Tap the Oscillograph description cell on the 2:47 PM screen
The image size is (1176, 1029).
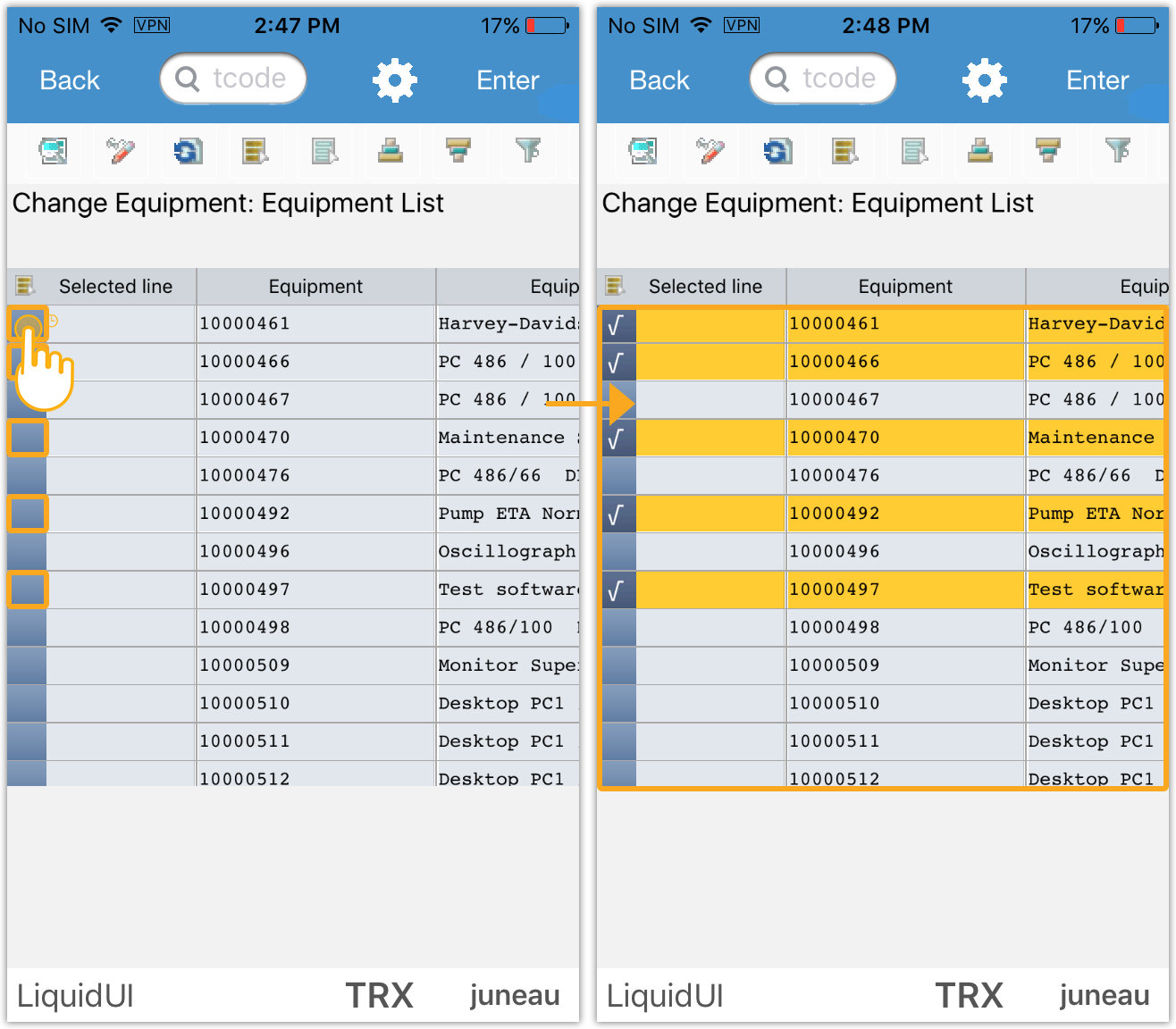click(506, 552)
